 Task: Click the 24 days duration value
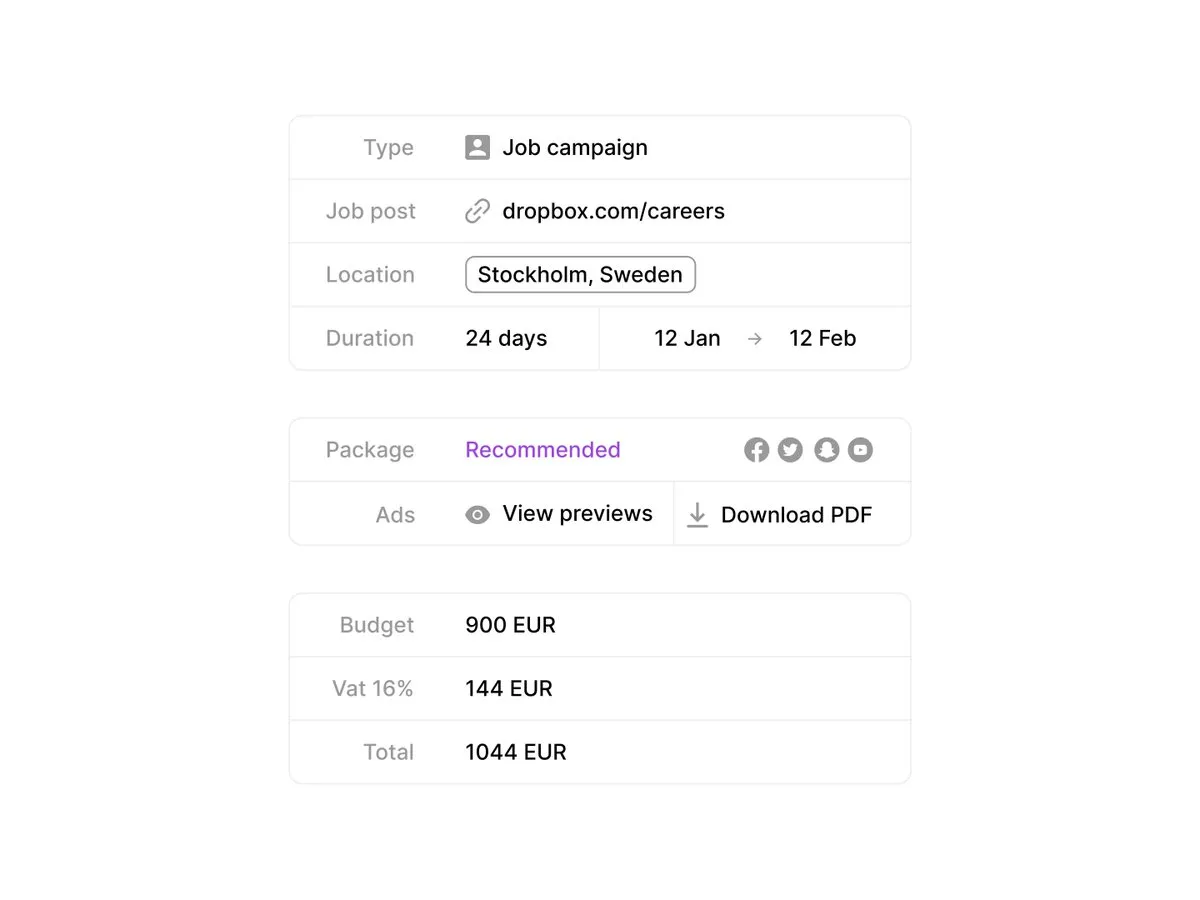point(506,339)
